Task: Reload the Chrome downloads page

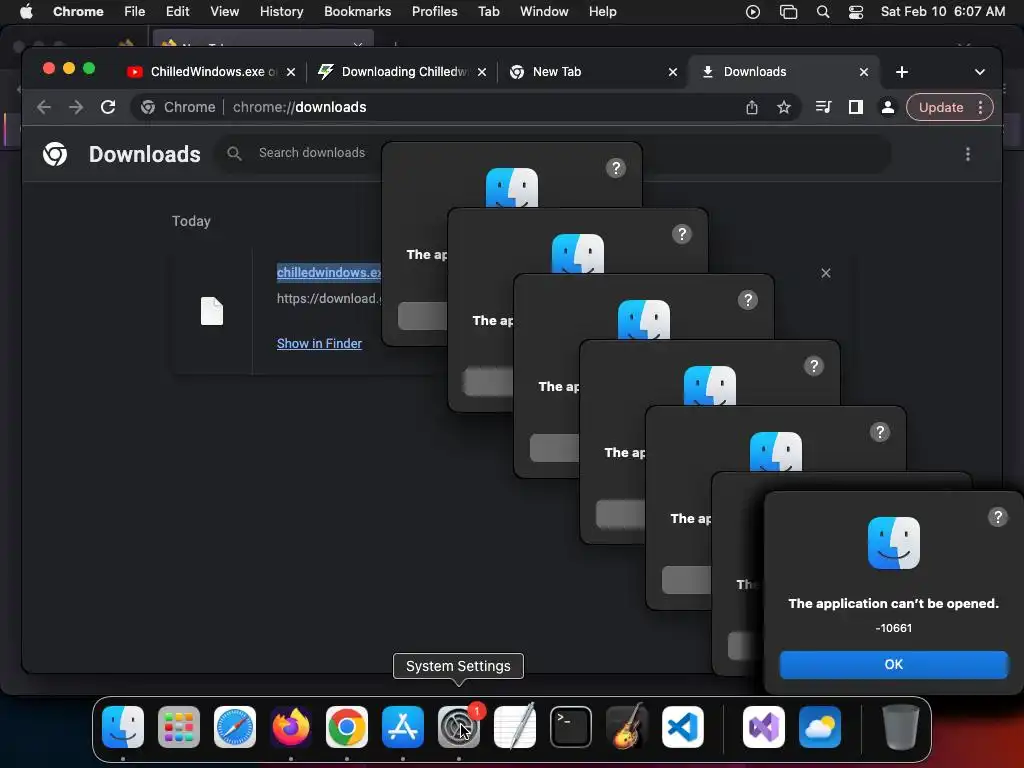Action: 108,107
